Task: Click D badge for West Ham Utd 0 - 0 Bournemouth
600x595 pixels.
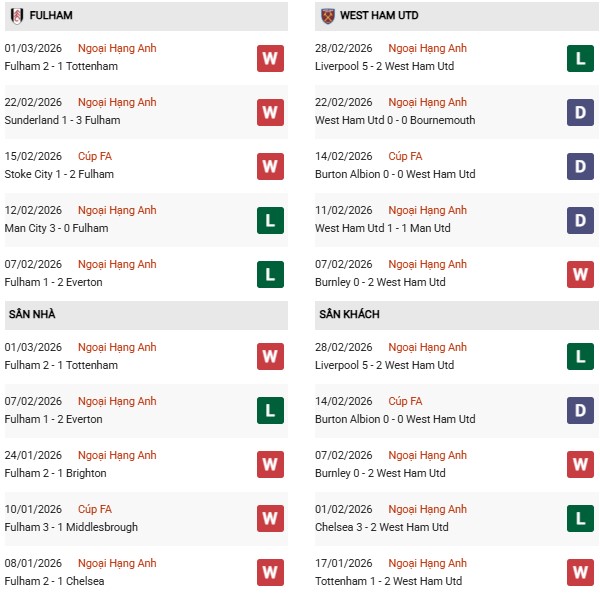Action: click(x=580, y=112)
